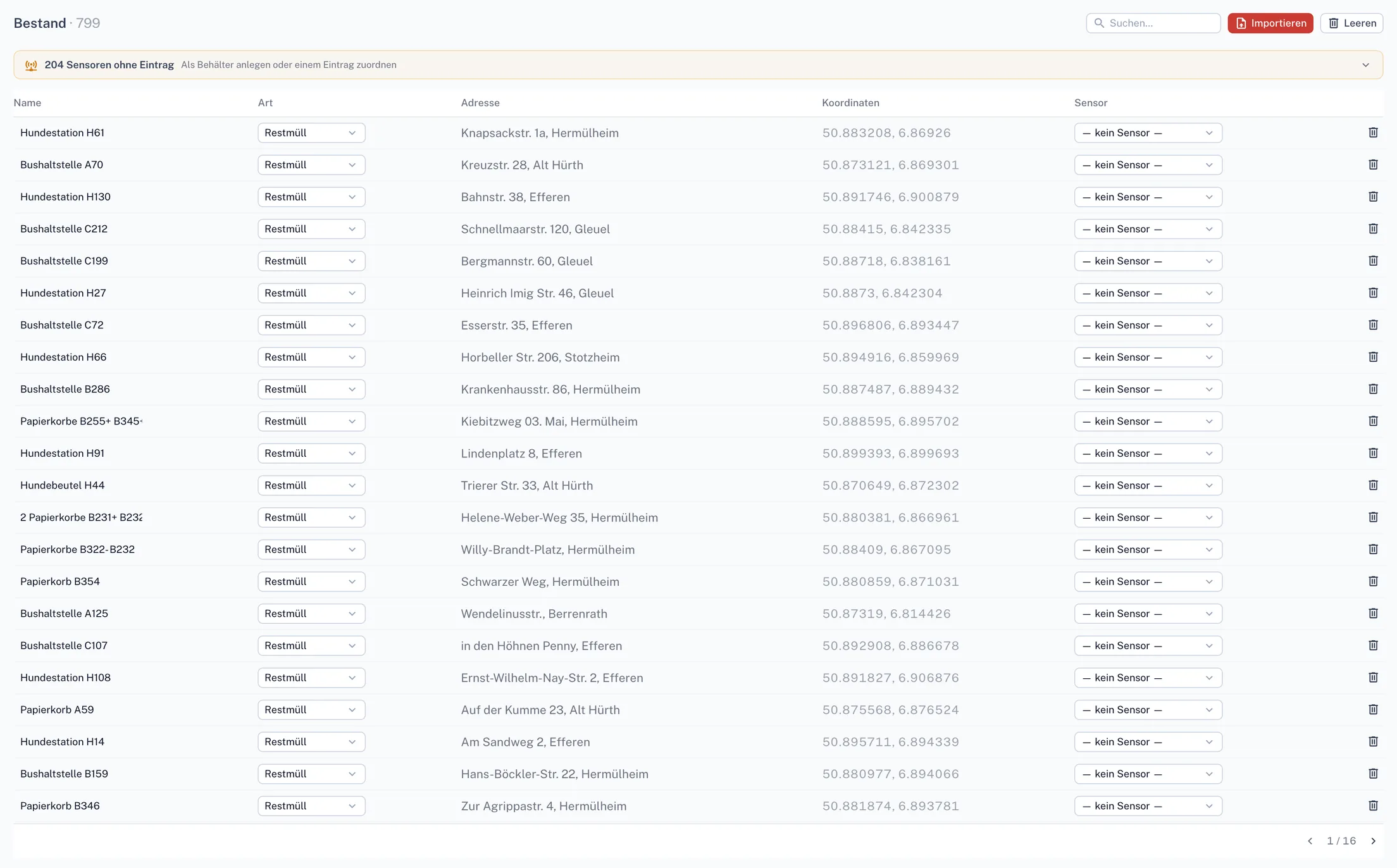Open Sensor dropdown for Bushaltstelle C107
This screenshot has height=868, width=1397.
1148,646
